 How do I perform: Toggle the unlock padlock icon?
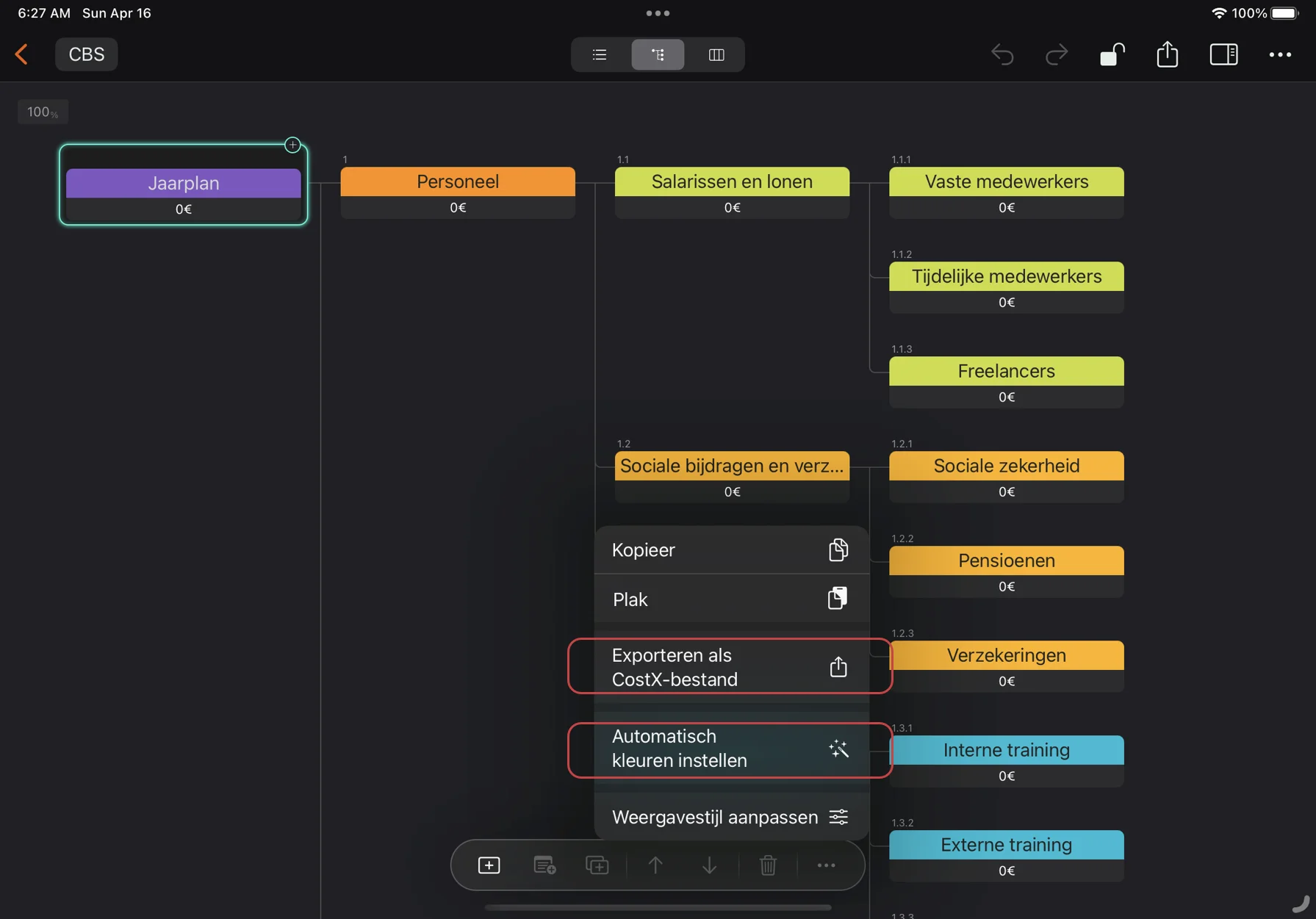(1112, 54)
